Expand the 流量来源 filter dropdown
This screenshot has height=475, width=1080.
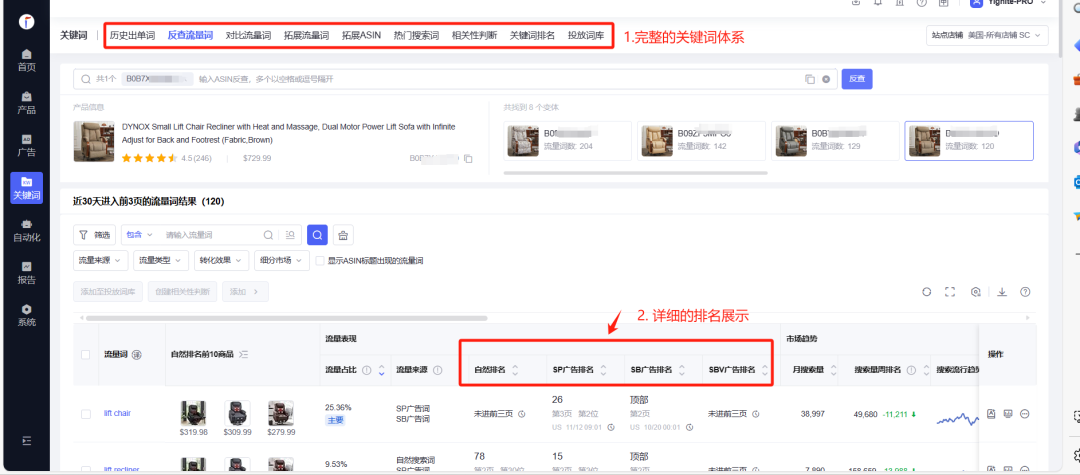101,261
